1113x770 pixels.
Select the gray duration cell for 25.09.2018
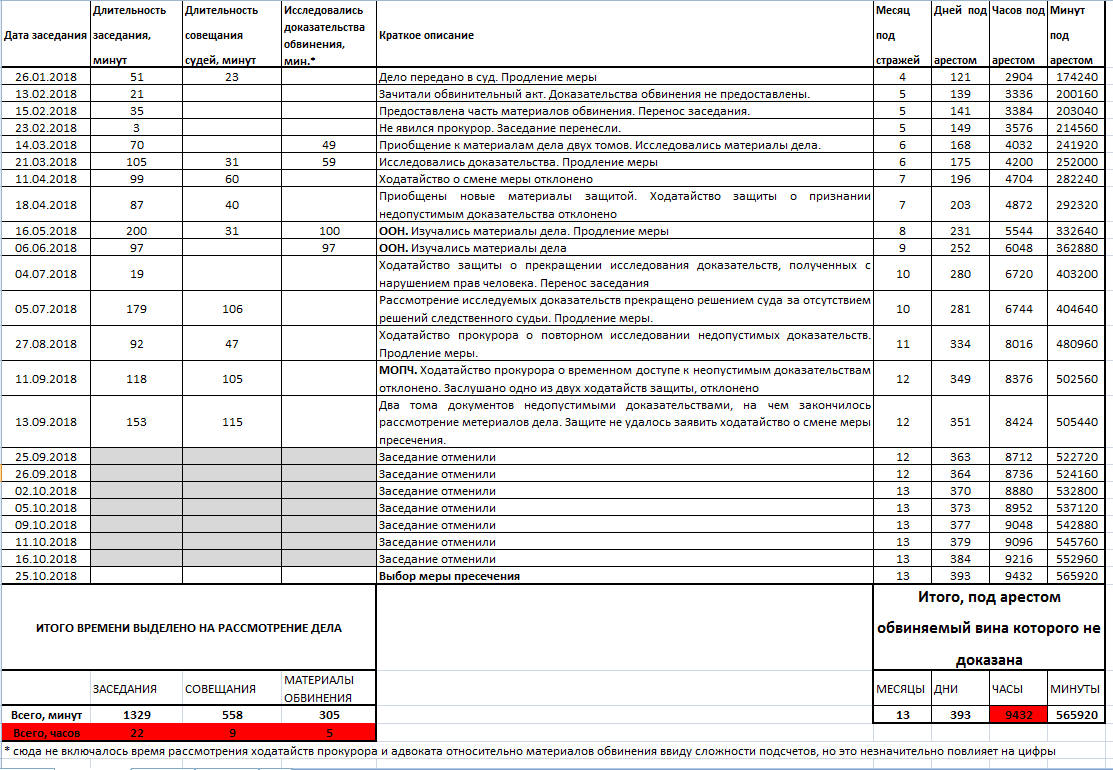point(136,457)
